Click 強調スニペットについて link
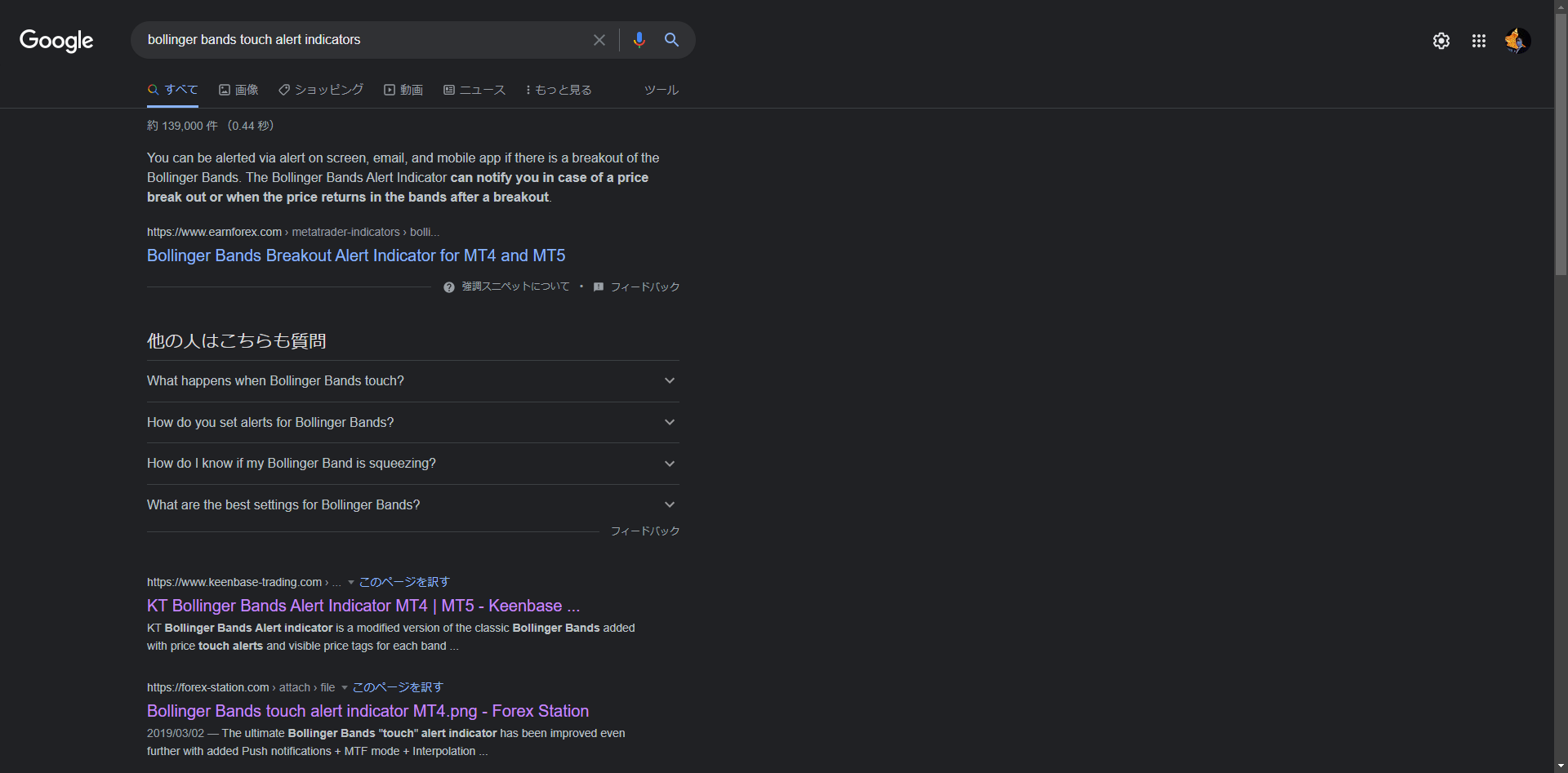Viewport: 1568px width, 773px height. pyautogui.click(x=516, y=287)
